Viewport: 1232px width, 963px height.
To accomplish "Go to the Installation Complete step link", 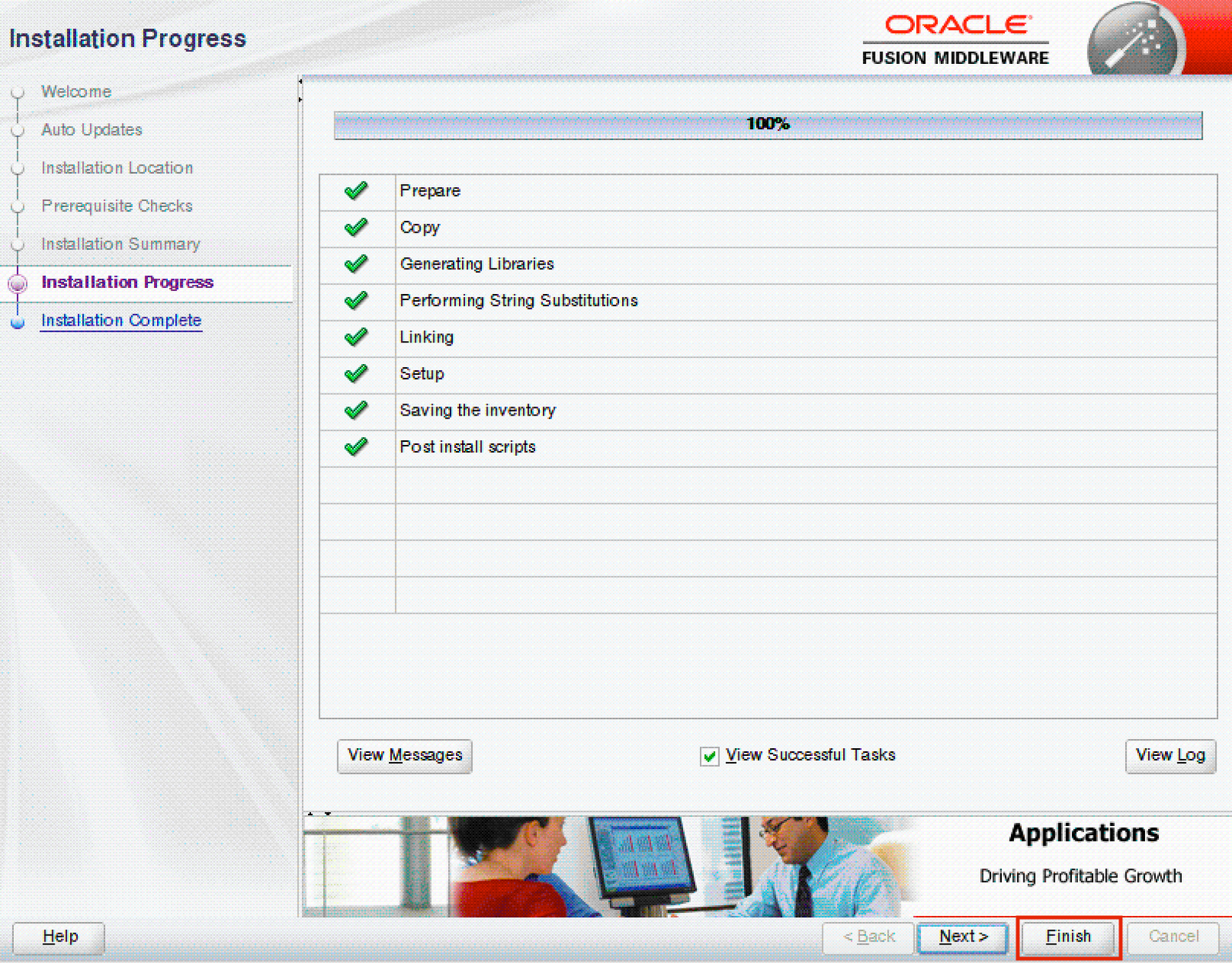I will 121,321.
